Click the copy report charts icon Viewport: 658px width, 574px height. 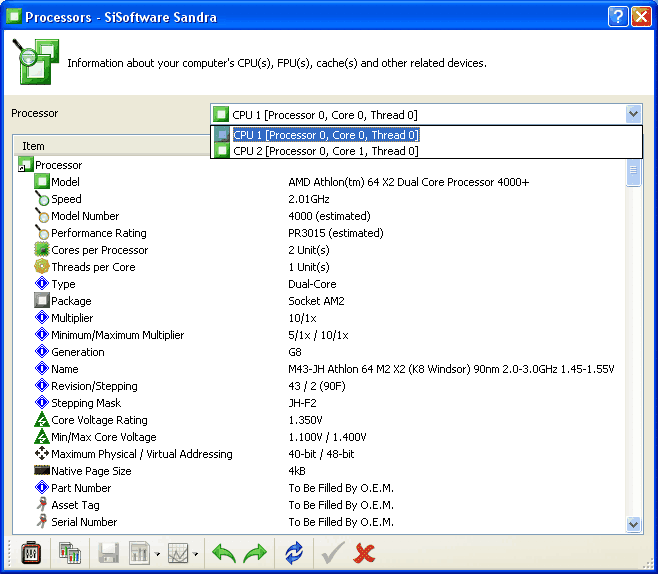(x=70, y=553)
